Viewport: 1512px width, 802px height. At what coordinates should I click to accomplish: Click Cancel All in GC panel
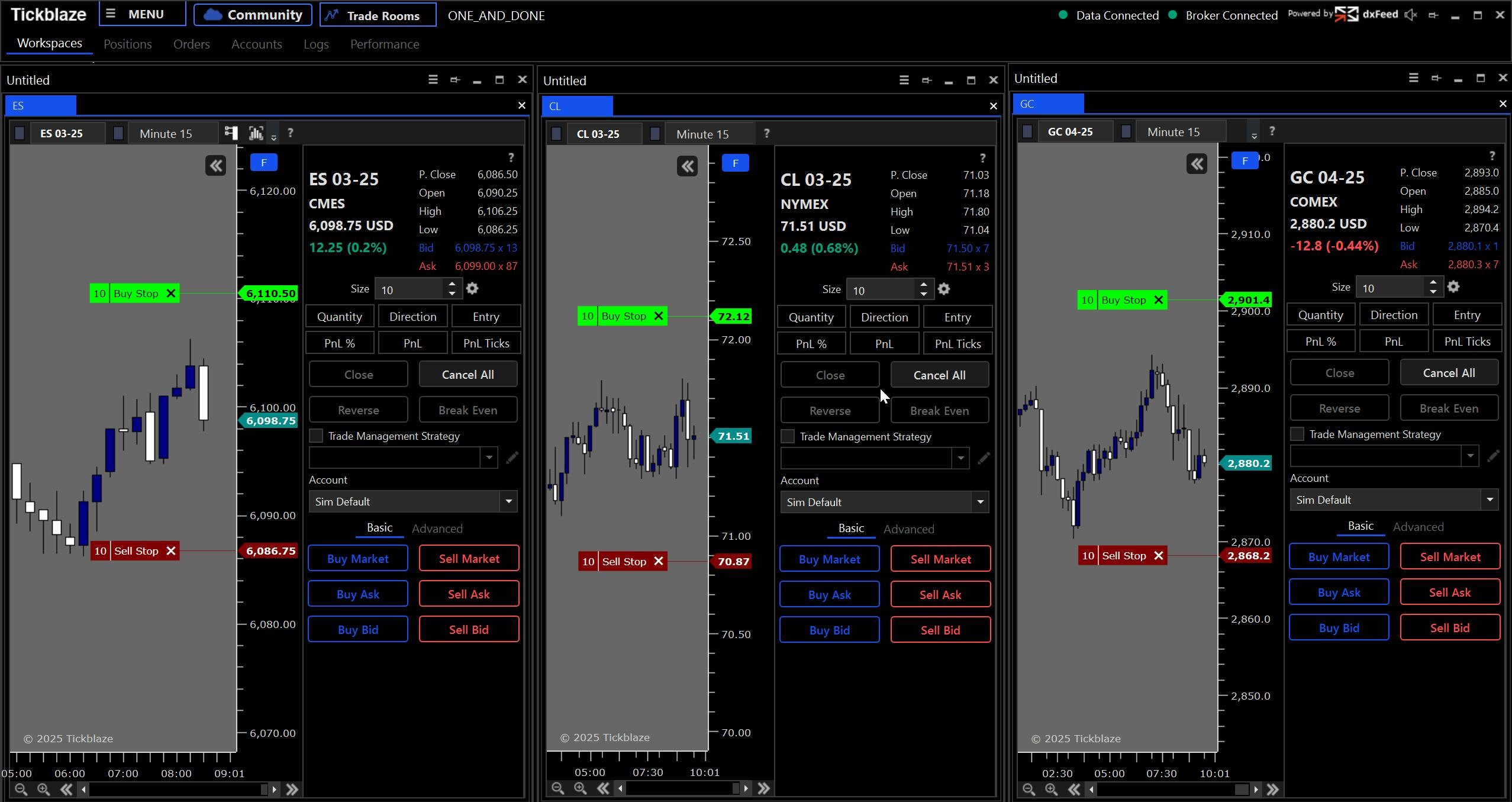(1449, 373)
